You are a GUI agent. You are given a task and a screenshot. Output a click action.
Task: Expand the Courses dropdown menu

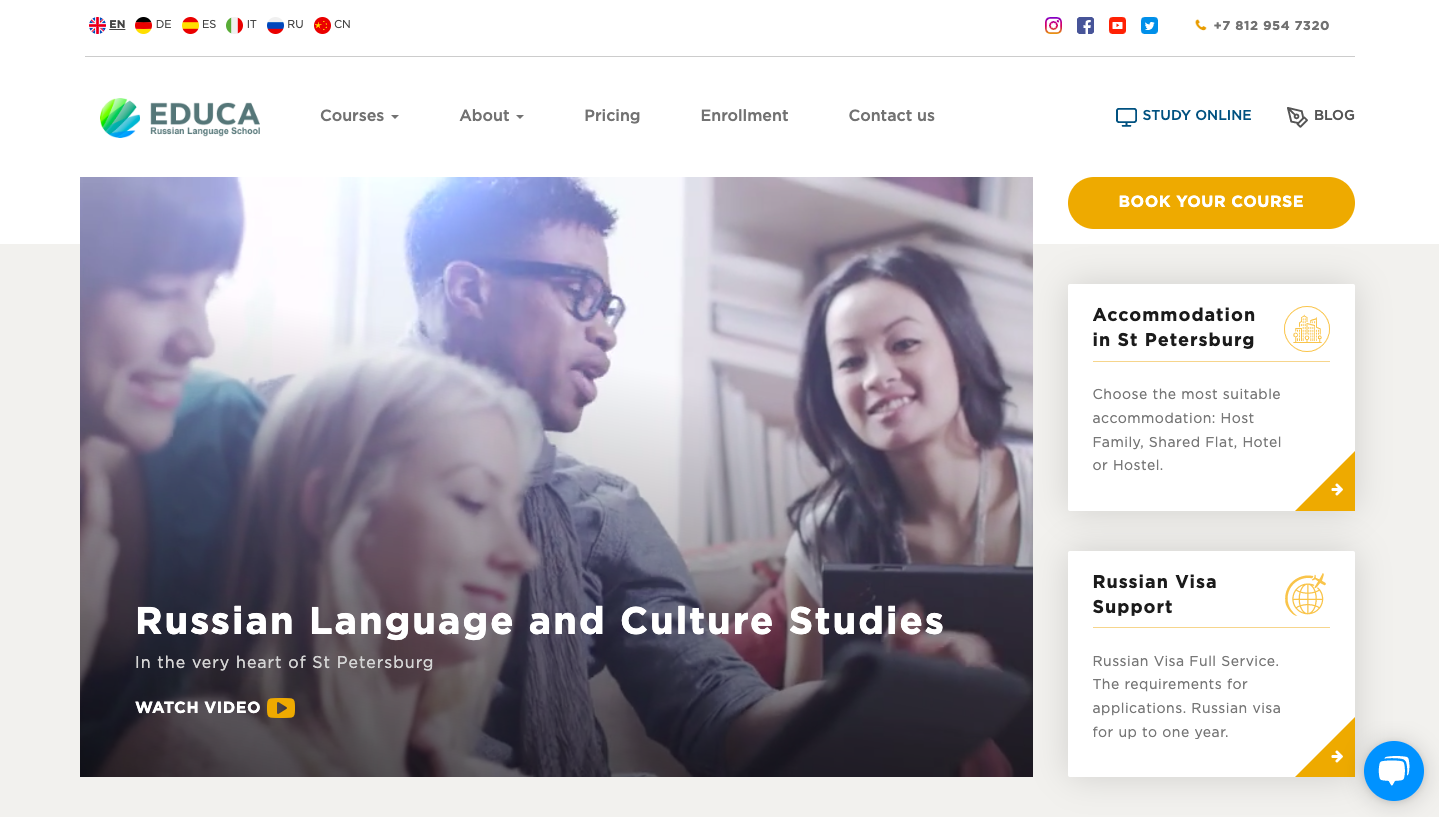pyautogui.click(x=359, y=116)
